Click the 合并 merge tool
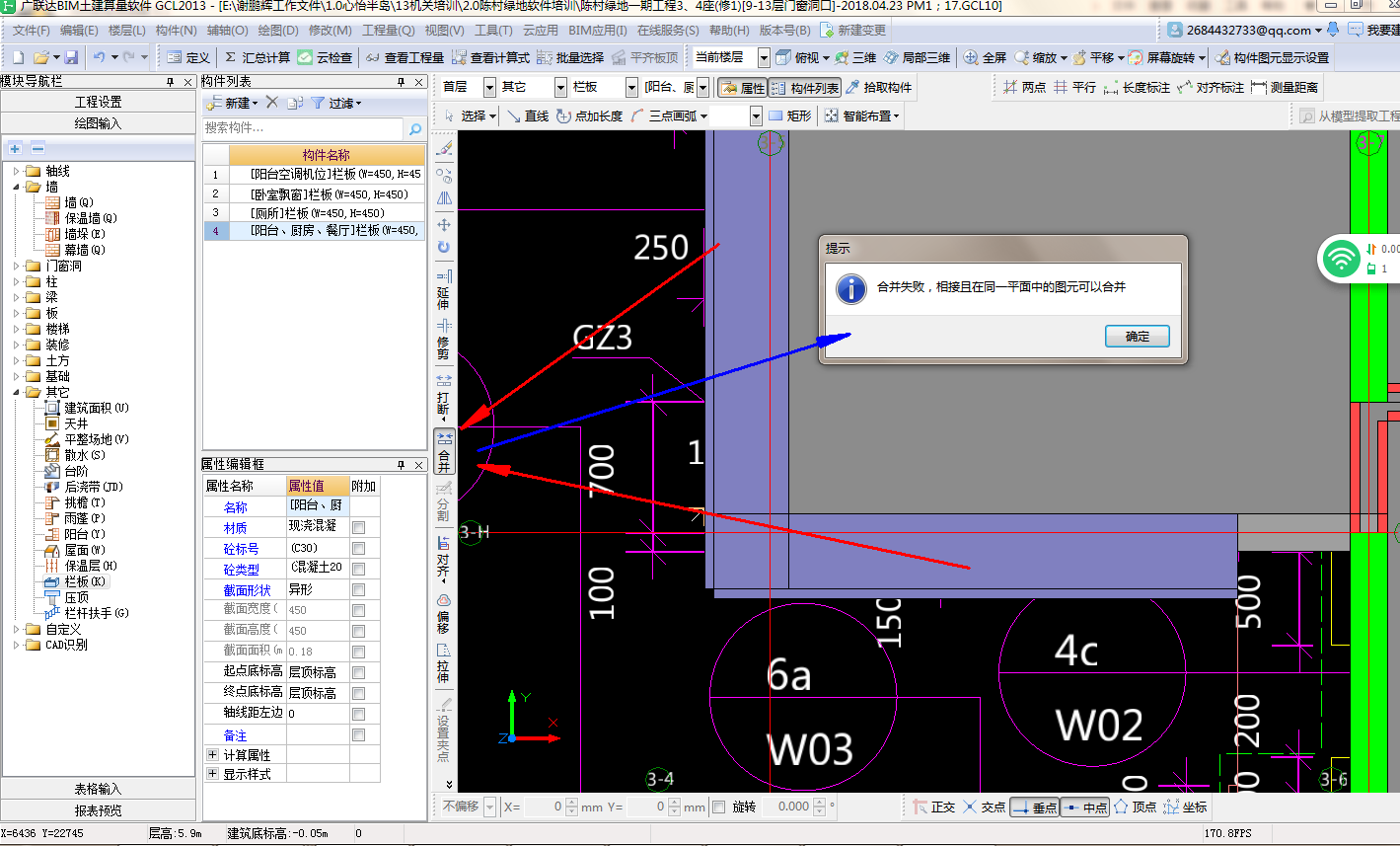 [x=444, y=451]
